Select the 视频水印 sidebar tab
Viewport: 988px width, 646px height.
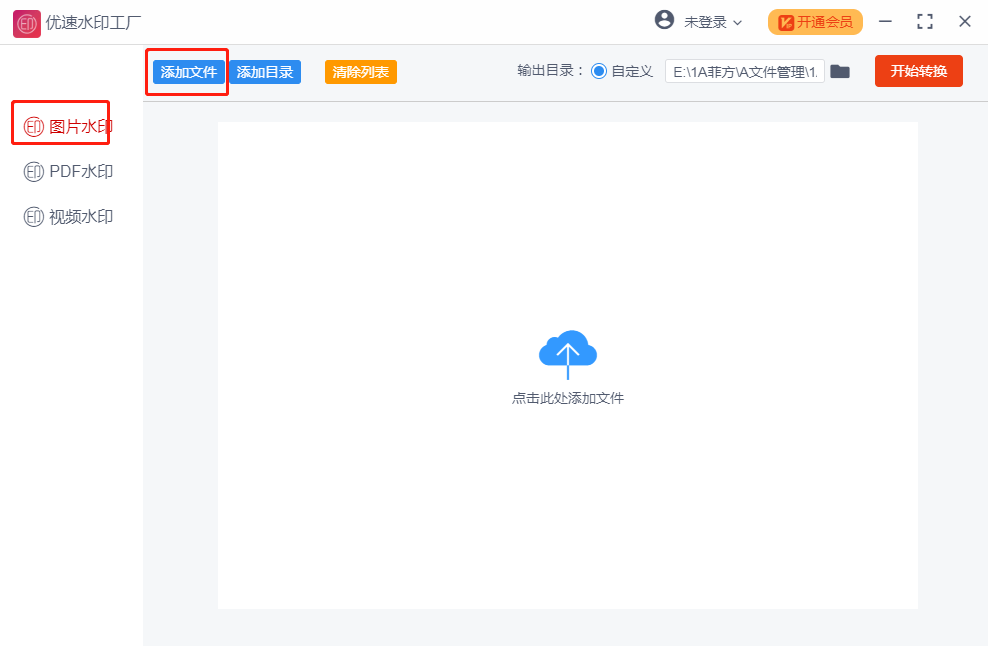(x=68, y=217)
